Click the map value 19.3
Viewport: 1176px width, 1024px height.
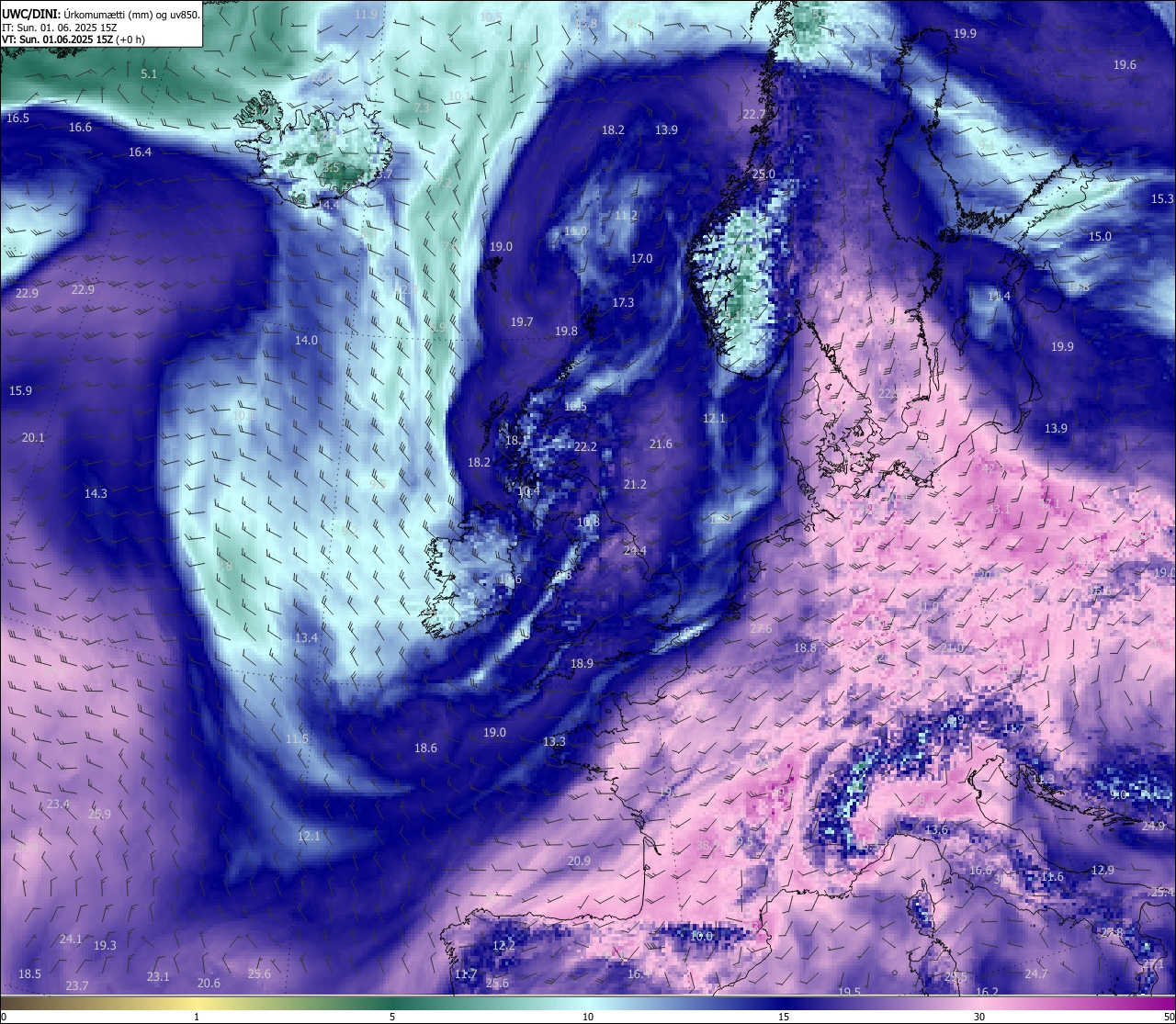click(105, 945)
